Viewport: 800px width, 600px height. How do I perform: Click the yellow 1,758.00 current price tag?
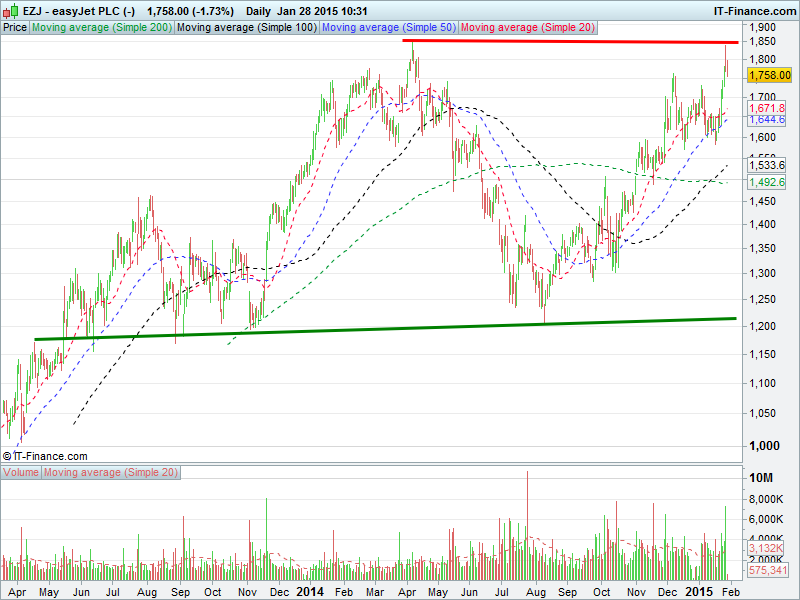click(768, 74)
